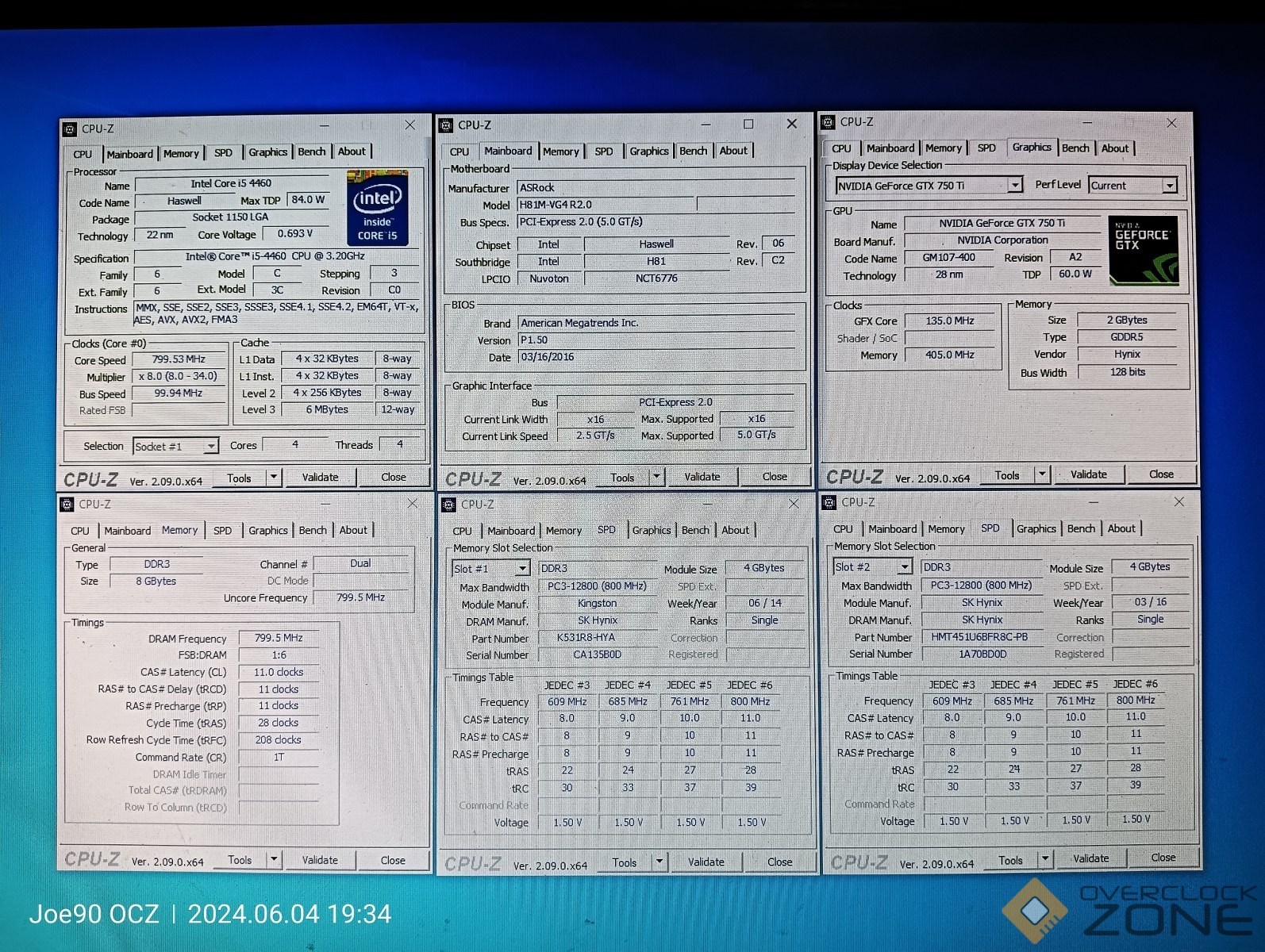1265x952 pixels.
Task: Click the H81M-VG4 R2.0 model field
Action: pyautogui.click(x=607, y=205)
